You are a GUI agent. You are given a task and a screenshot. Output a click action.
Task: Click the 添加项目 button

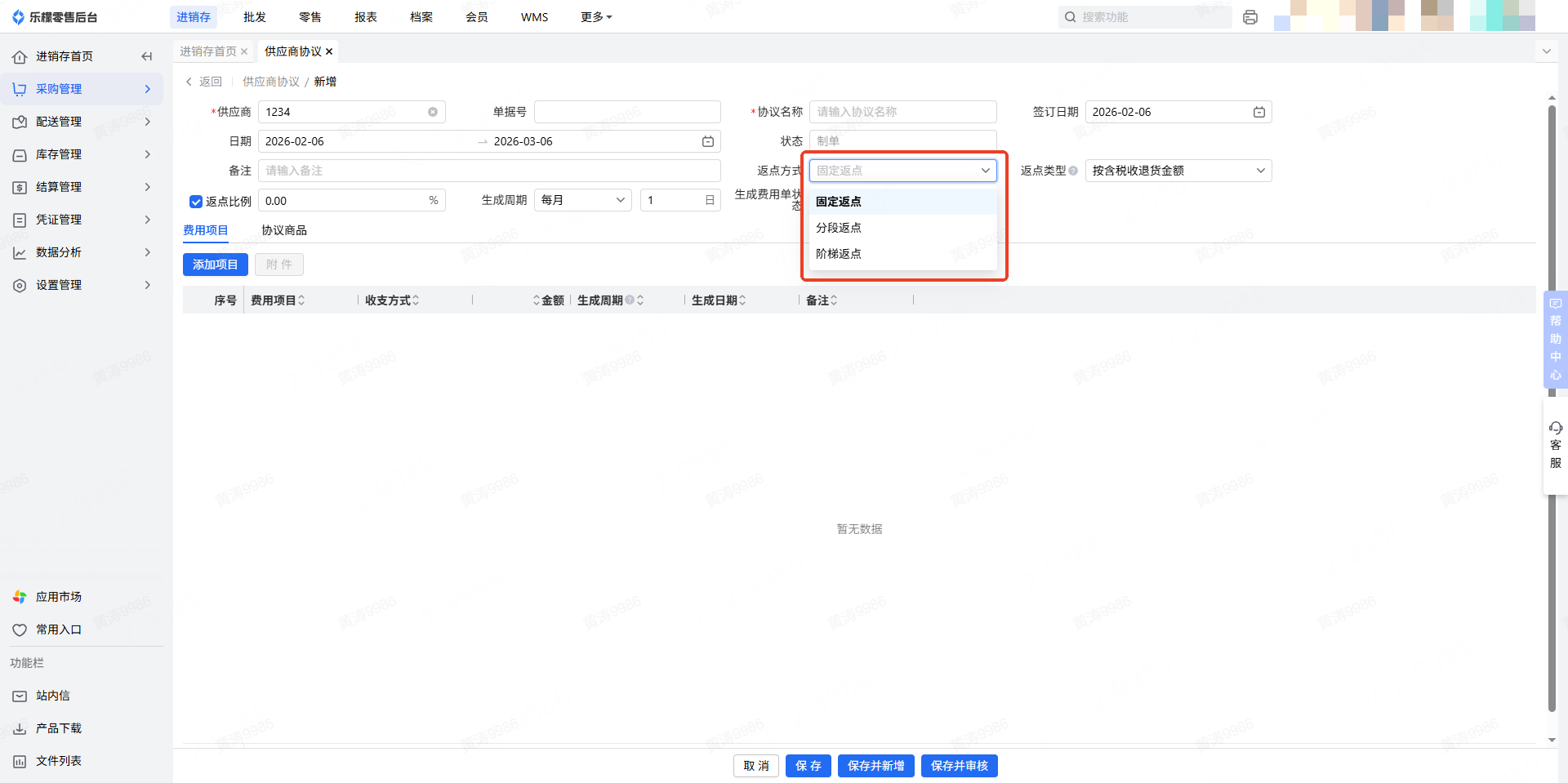[216, 265]
